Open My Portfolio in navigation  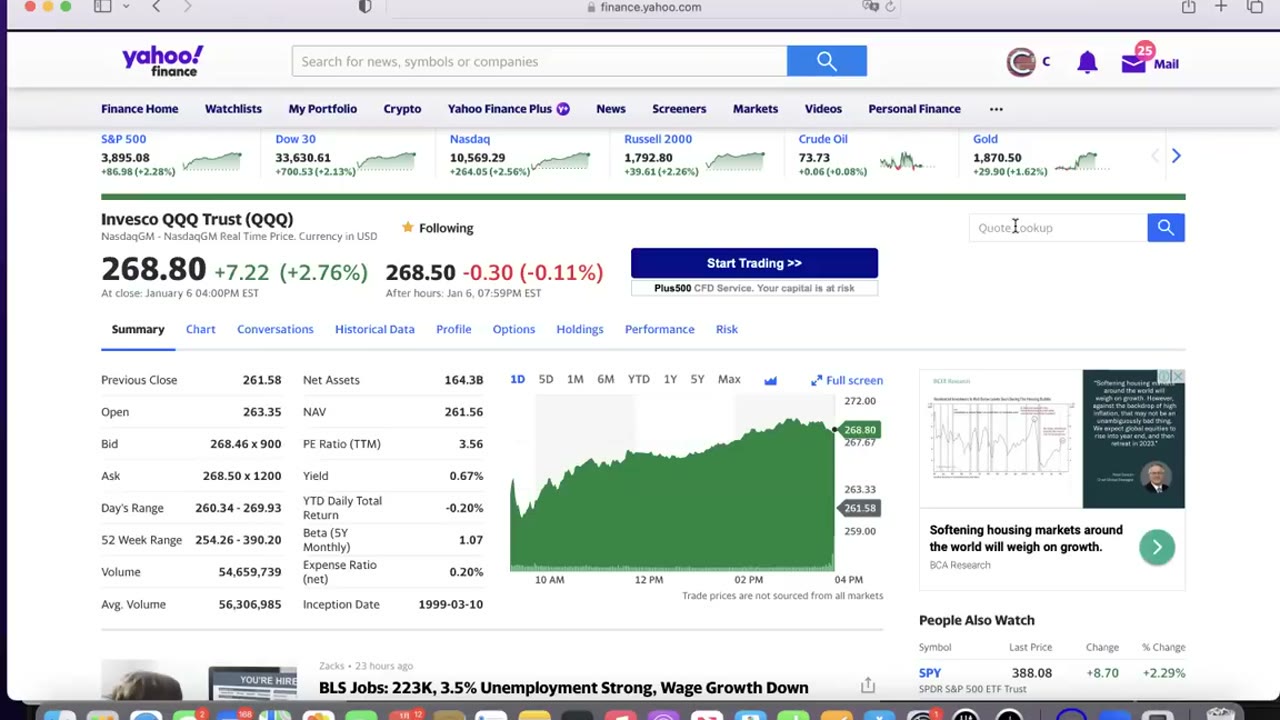[322, 109]
